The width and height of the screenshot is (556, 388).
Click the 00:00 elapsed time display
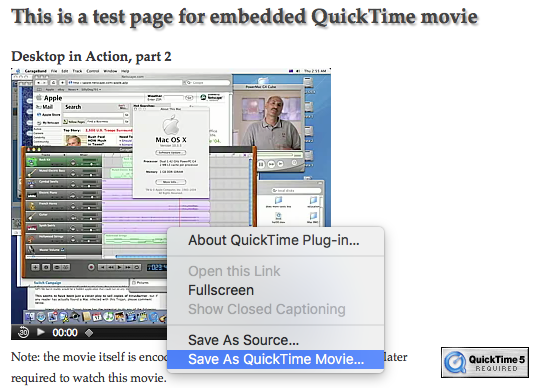65,333
